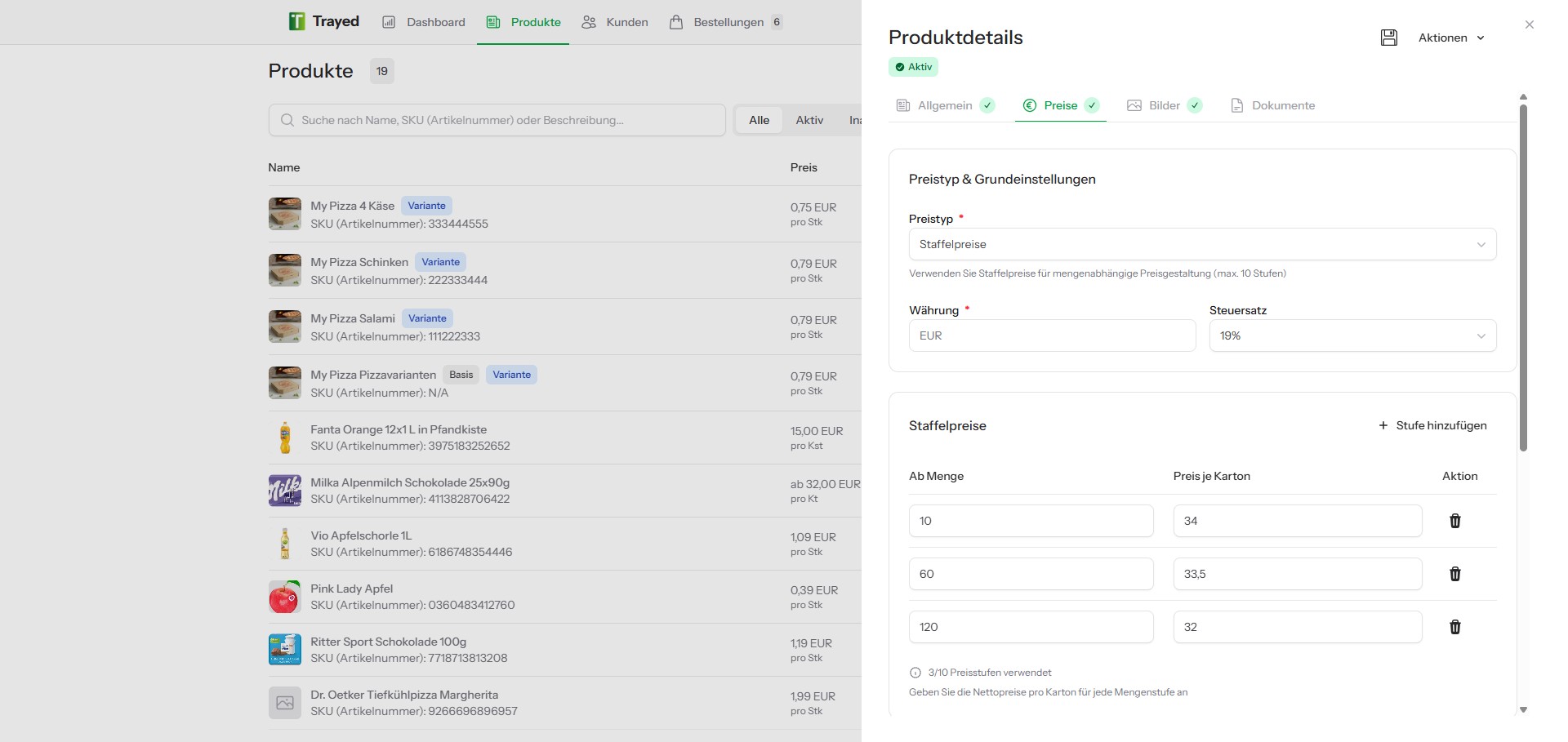This screenshot has height=742, width=1568.
Task: Click the checkmark beside the Bilder tab
Action: click(1194, 105)
